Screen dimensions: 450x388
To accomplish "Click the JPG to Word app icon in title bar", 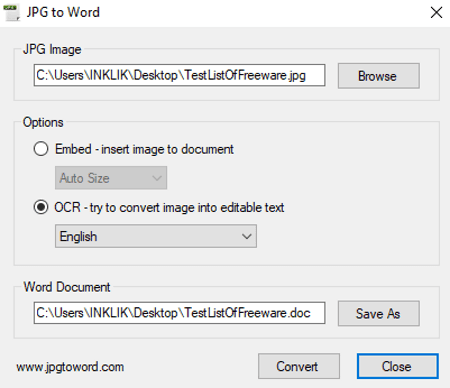I will tap(11, 13).
